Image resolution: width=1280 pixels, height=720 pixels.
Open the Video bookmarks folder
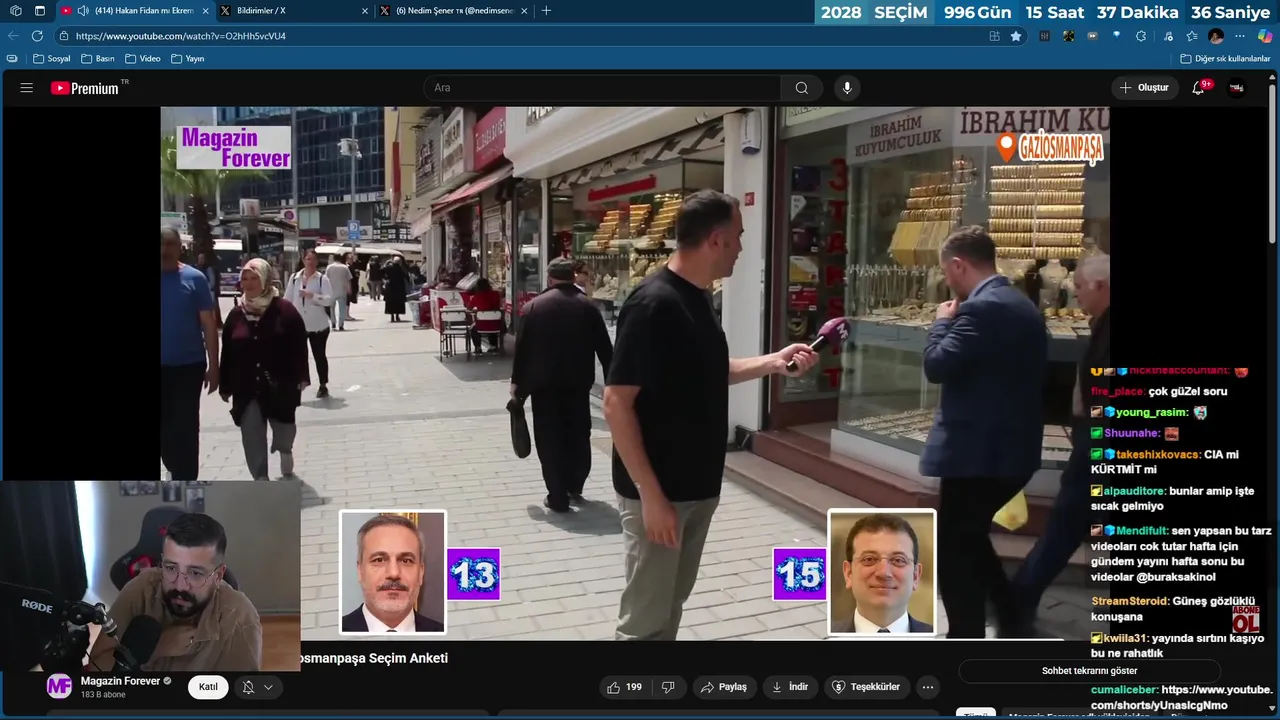(142, 59)
